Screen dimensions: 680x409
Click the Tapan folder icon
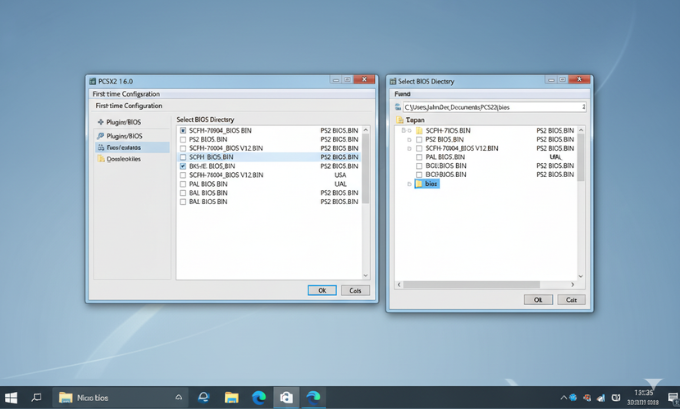point(399,119)
